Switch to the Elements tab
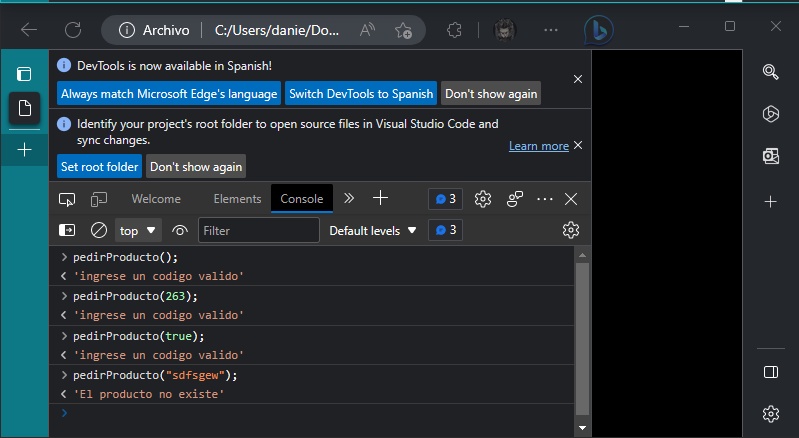This screenshot has width=799, height=438. (237, 199)
